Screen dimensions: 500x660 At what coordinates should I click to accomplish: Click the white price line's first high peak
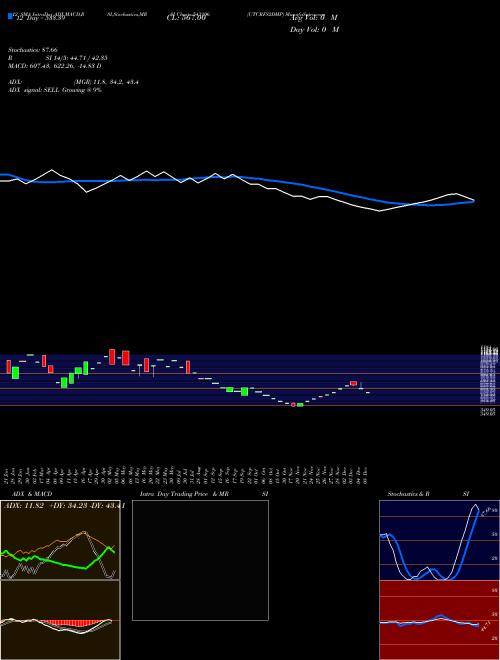point(52,170)
